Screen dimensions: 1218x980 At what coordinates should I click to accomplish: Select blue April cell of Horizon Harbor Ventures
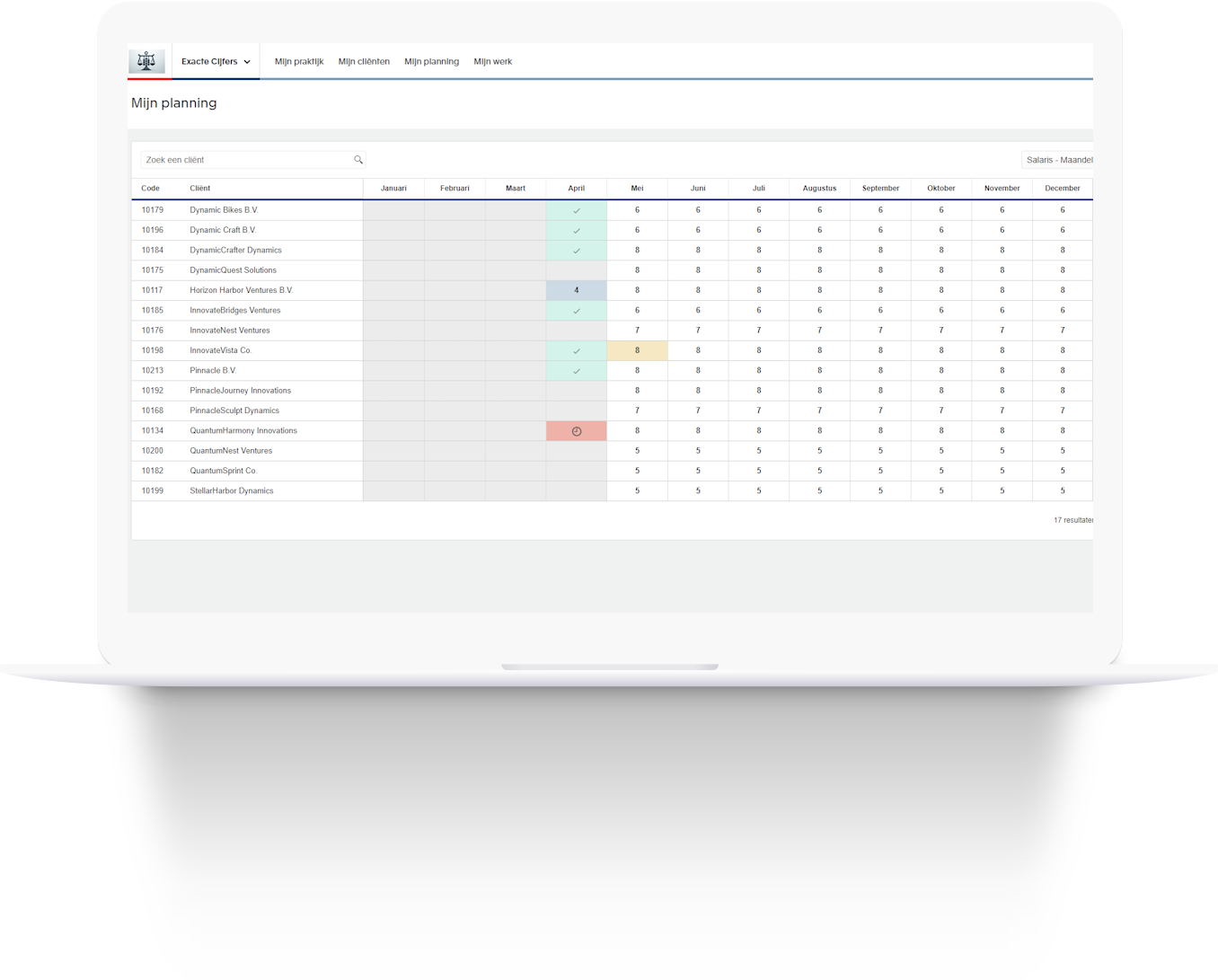[x=577, y=290]
